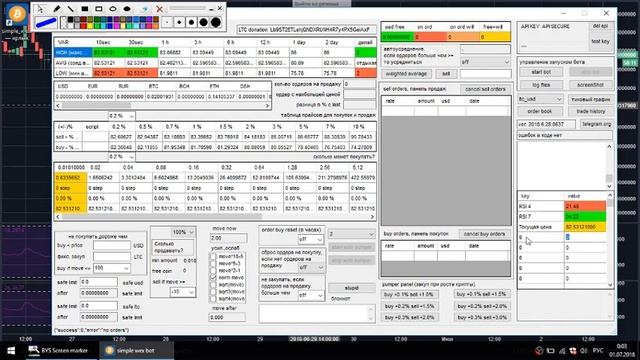Viewport: 640px width, 360px height.
Task: Enable the sqrt4(move checkbox
Action: (x=213, y=298)
